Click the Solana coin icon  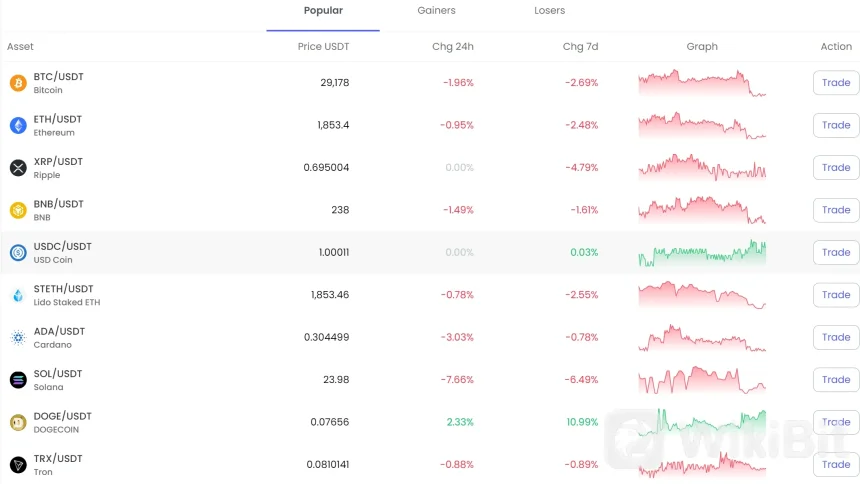tap(18, 380)
